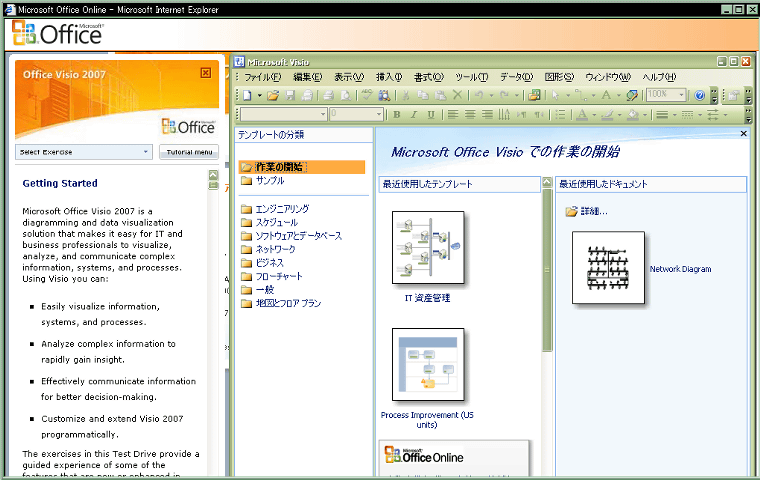Screen dimensions: 760x480
Task: Click the Paste clipboard icon
Action: [x=440, y=95]
